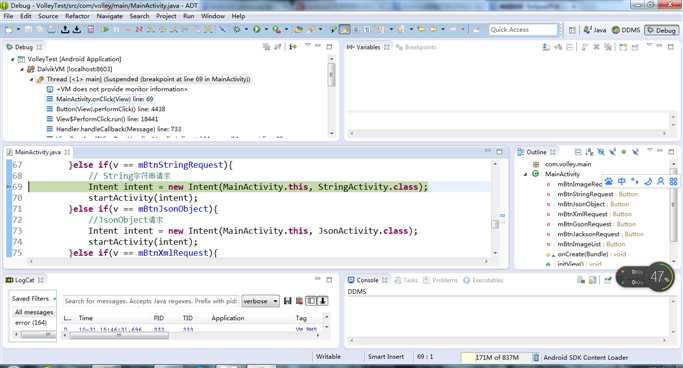The height and width of the screenshot is (368, 683).
Task: Toggle breakpoint marker on line 69
Action: (x=9, y=187)
